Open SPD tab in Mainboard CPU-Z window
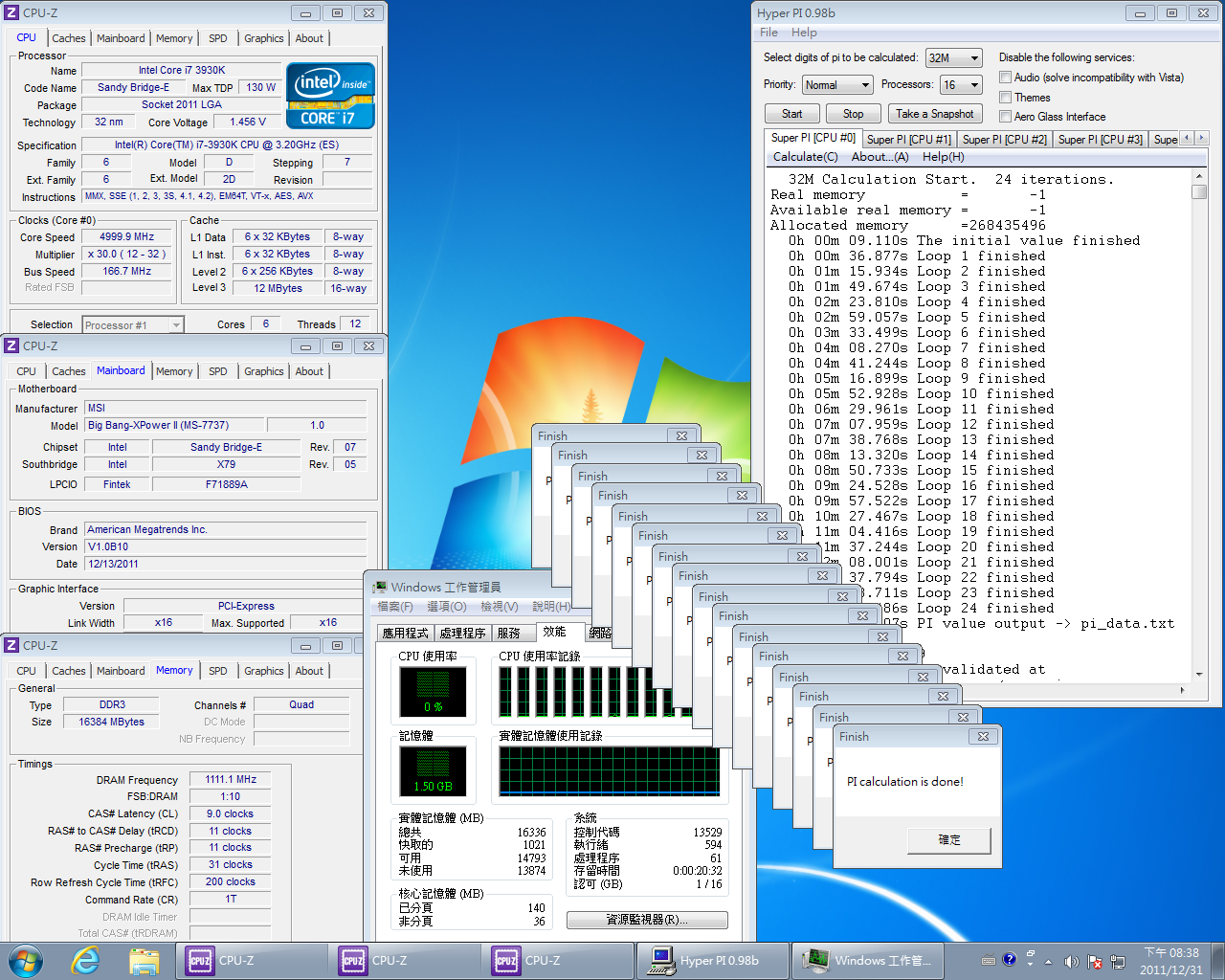The height and width of the screenshot is (980, 1225). tap(218, 371)
